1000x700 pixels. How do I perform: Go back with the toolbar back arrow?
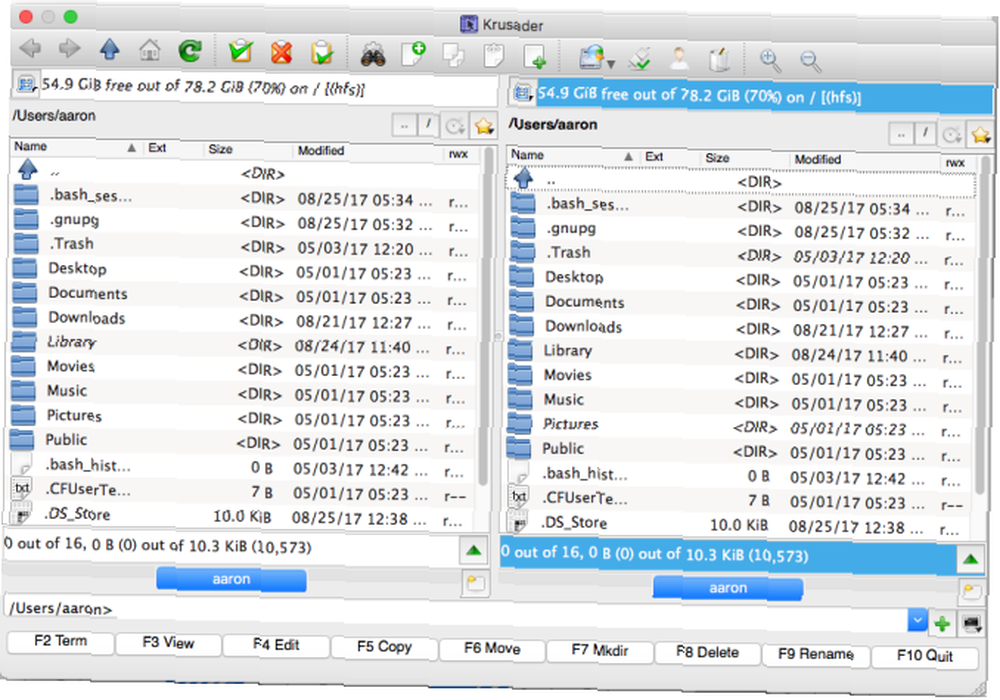coord(30,48)
